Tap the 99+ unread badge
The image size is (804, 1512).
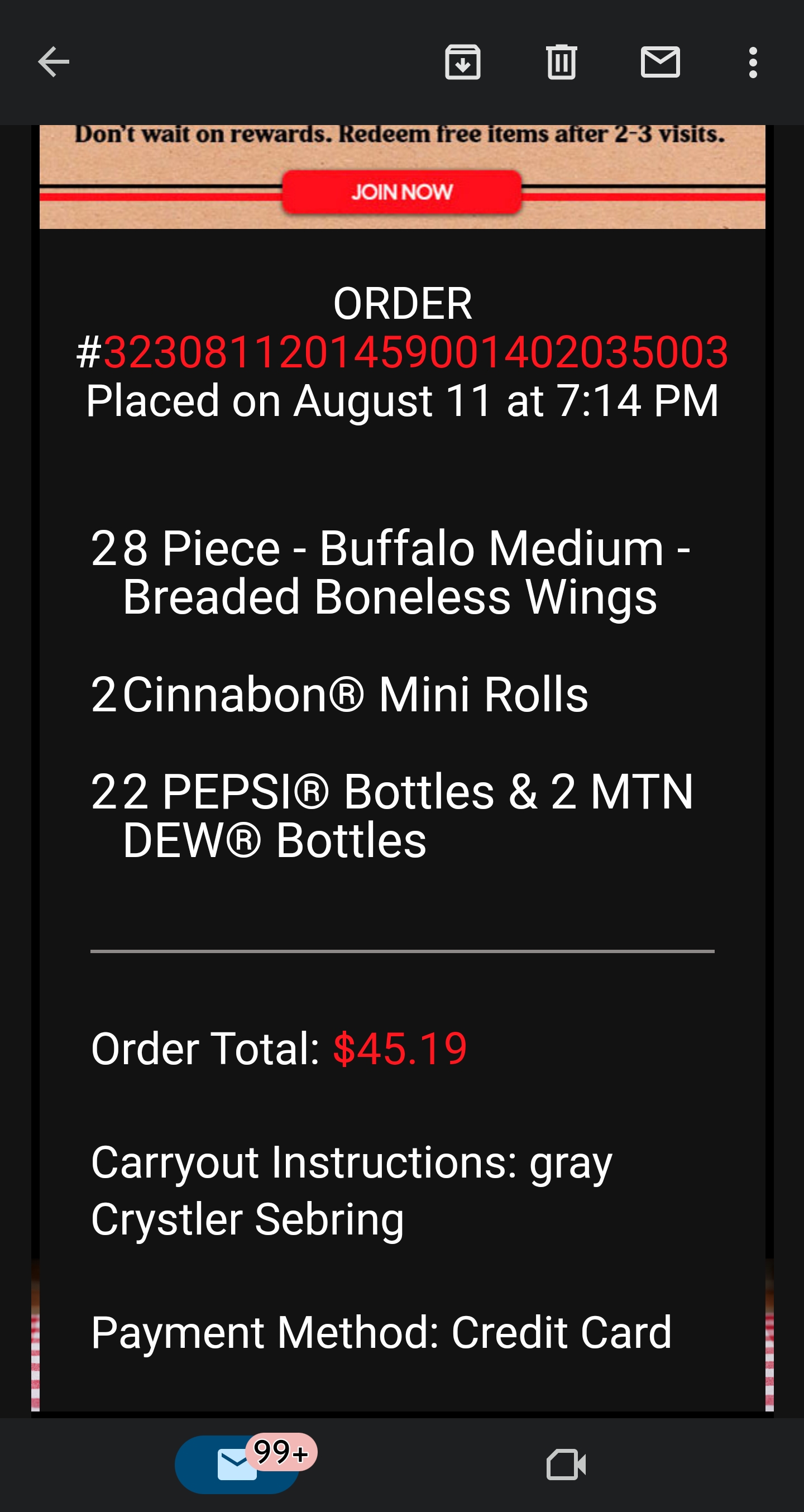(x=282, y=1453)
